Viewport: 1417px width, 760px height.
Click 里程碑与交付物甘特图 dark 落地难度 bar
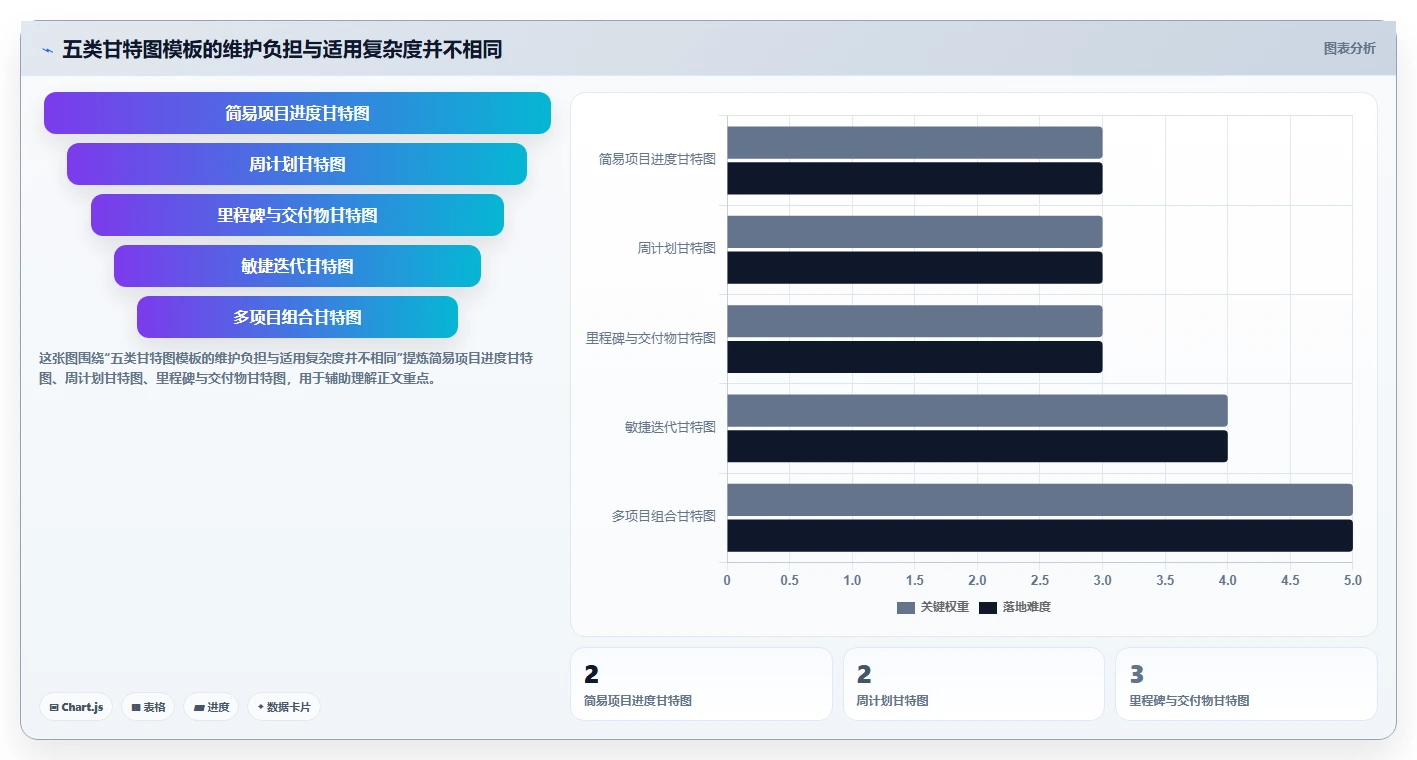[914, 357]
